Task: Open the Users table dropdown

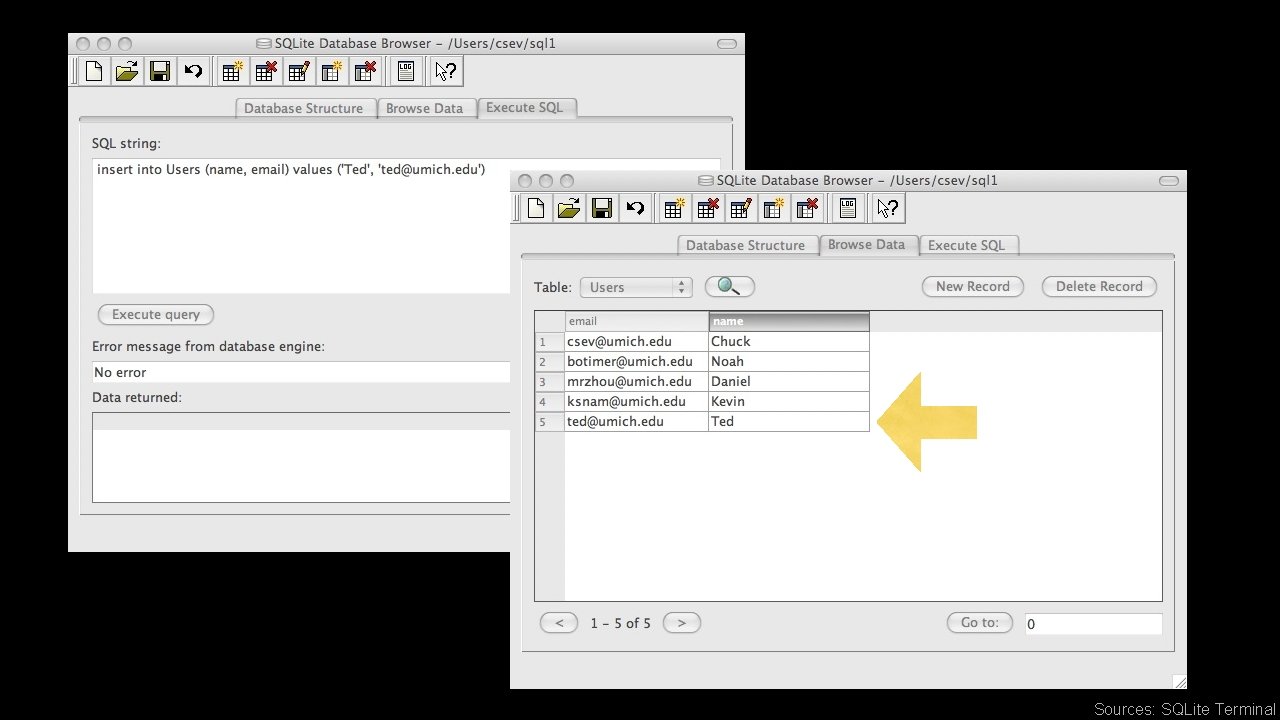Action: point(636,286)
